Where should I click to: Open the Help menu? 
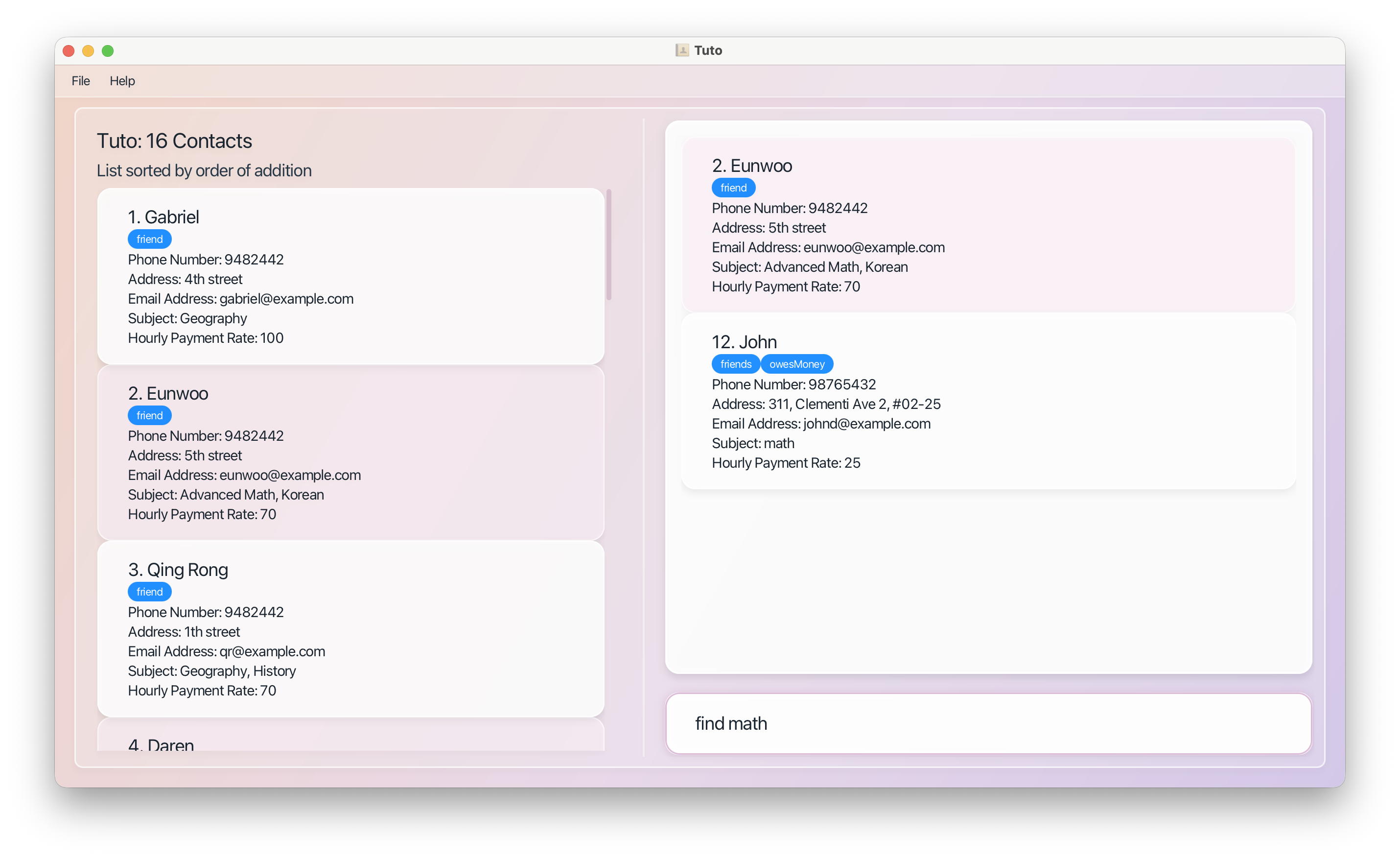tap(122, 81)
